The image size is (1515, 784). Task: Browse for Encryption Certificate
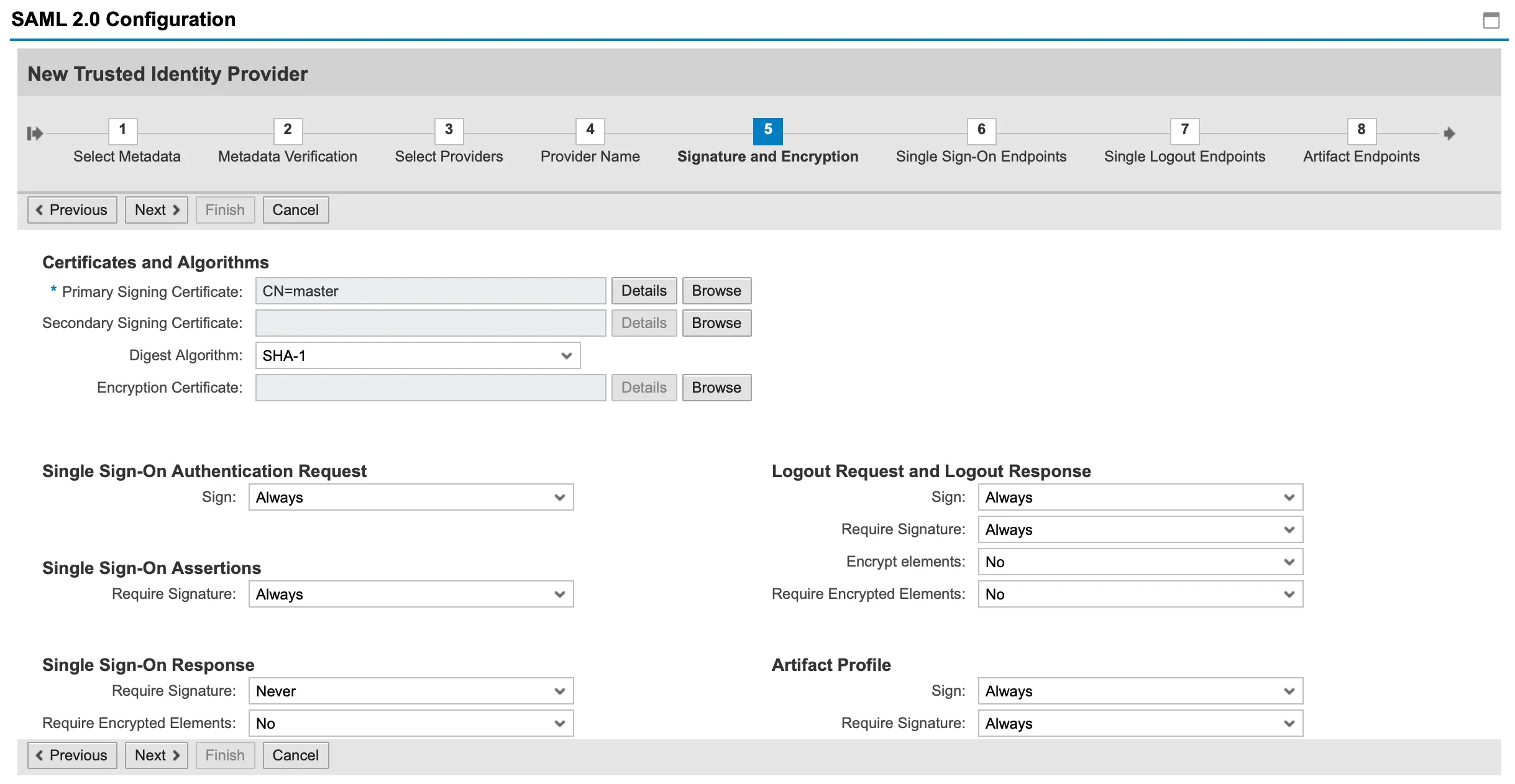pos(716,388)
